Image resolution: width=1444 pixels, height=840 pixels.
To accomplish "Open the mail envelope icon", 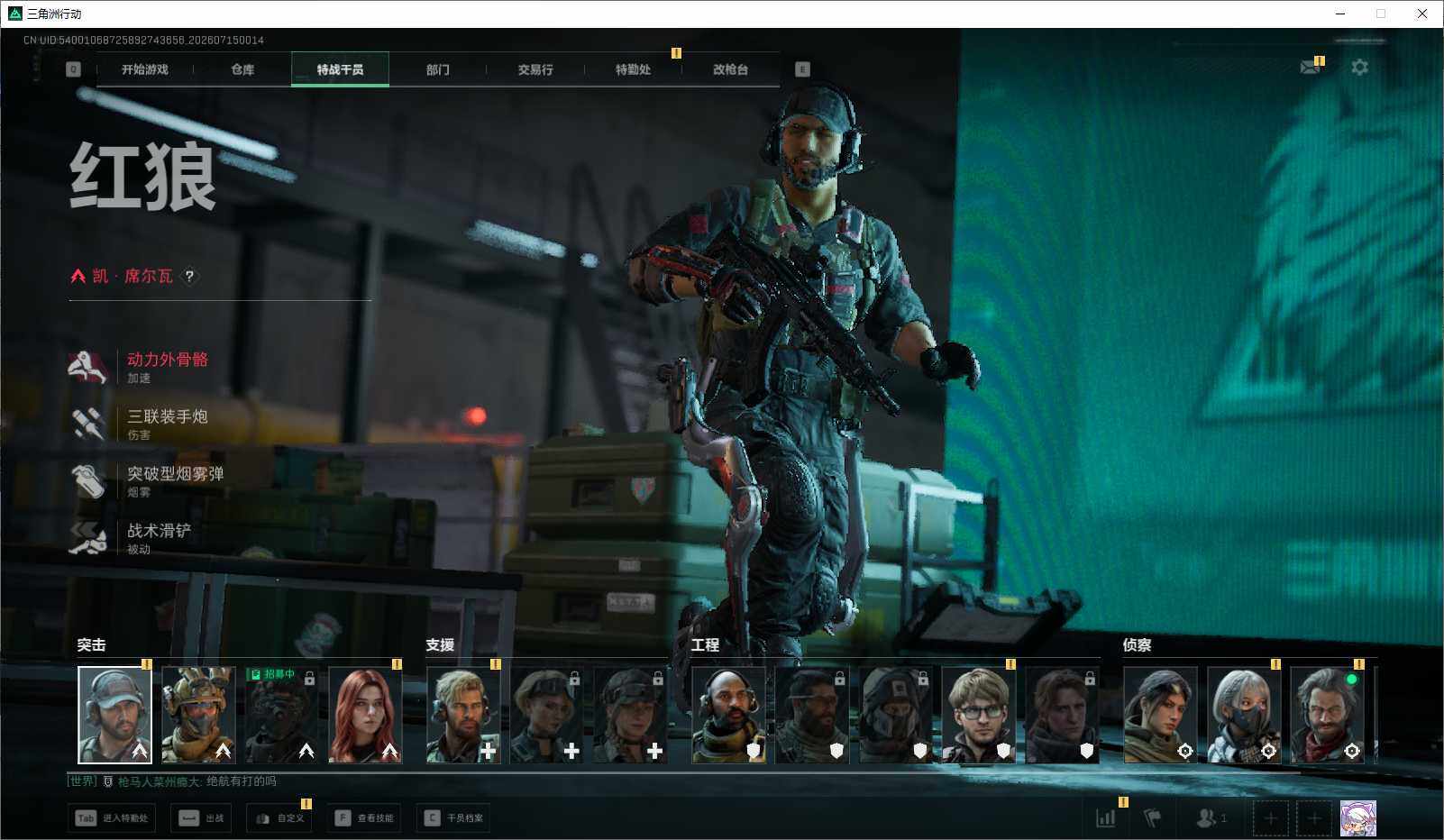I will (1310, 68).
